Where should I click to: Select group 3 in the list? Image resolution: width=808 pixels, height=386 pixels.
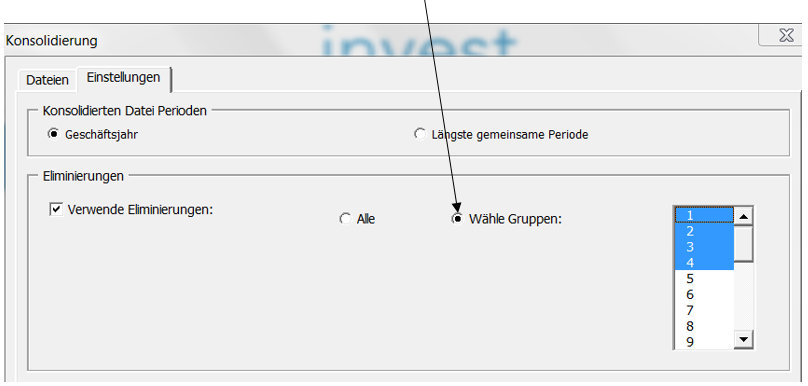click(704, 247)
